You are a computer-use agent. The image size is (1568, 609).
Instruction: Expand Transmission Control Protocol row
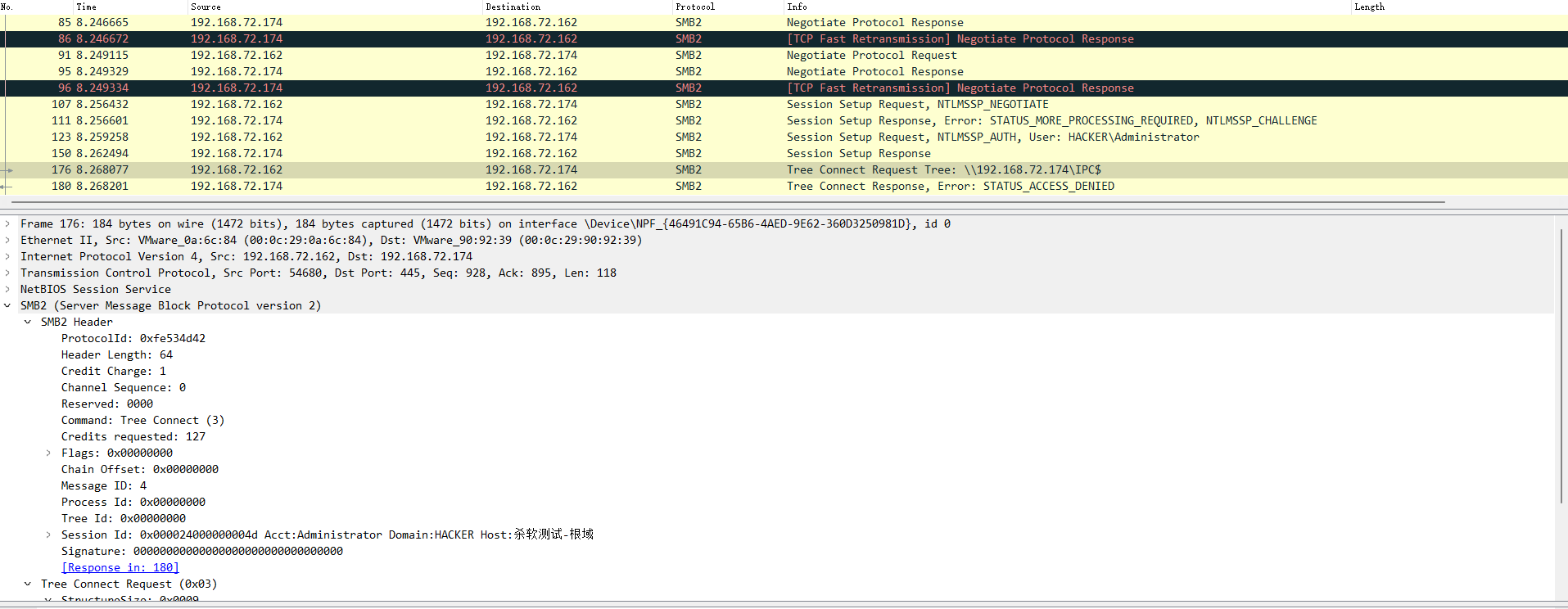point(7,273)
